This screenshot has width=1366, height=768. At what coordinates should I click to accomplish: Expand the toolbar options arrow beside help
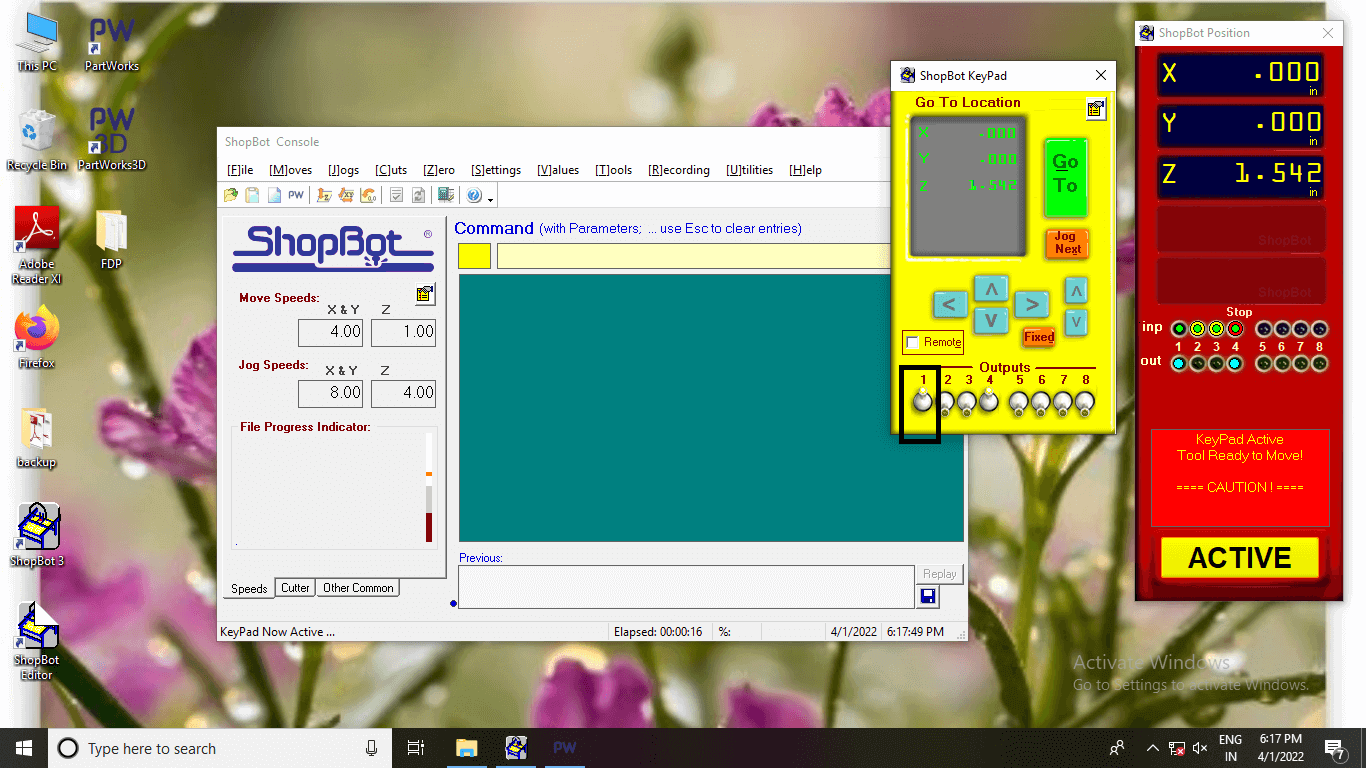[490, 200]
